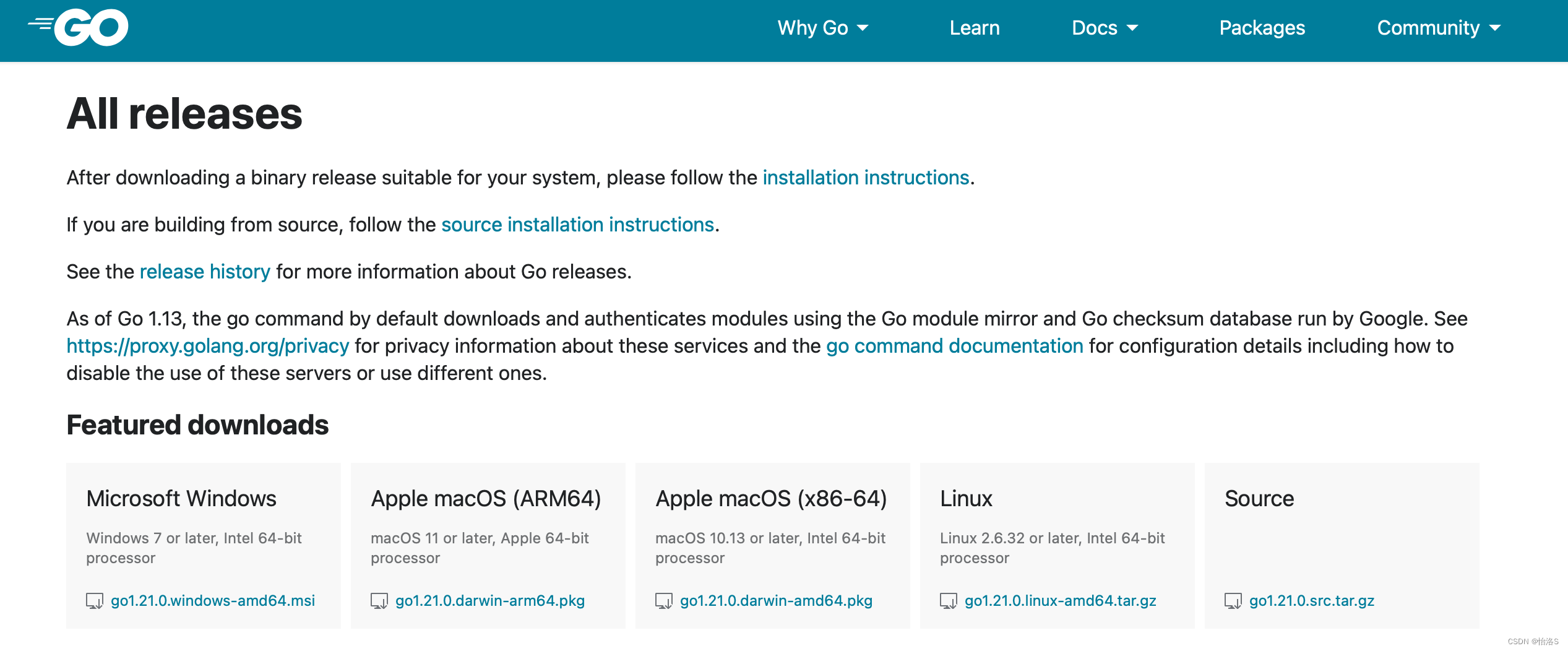Open source installation instructions link
1568x651 pixels.
(578, 225)
